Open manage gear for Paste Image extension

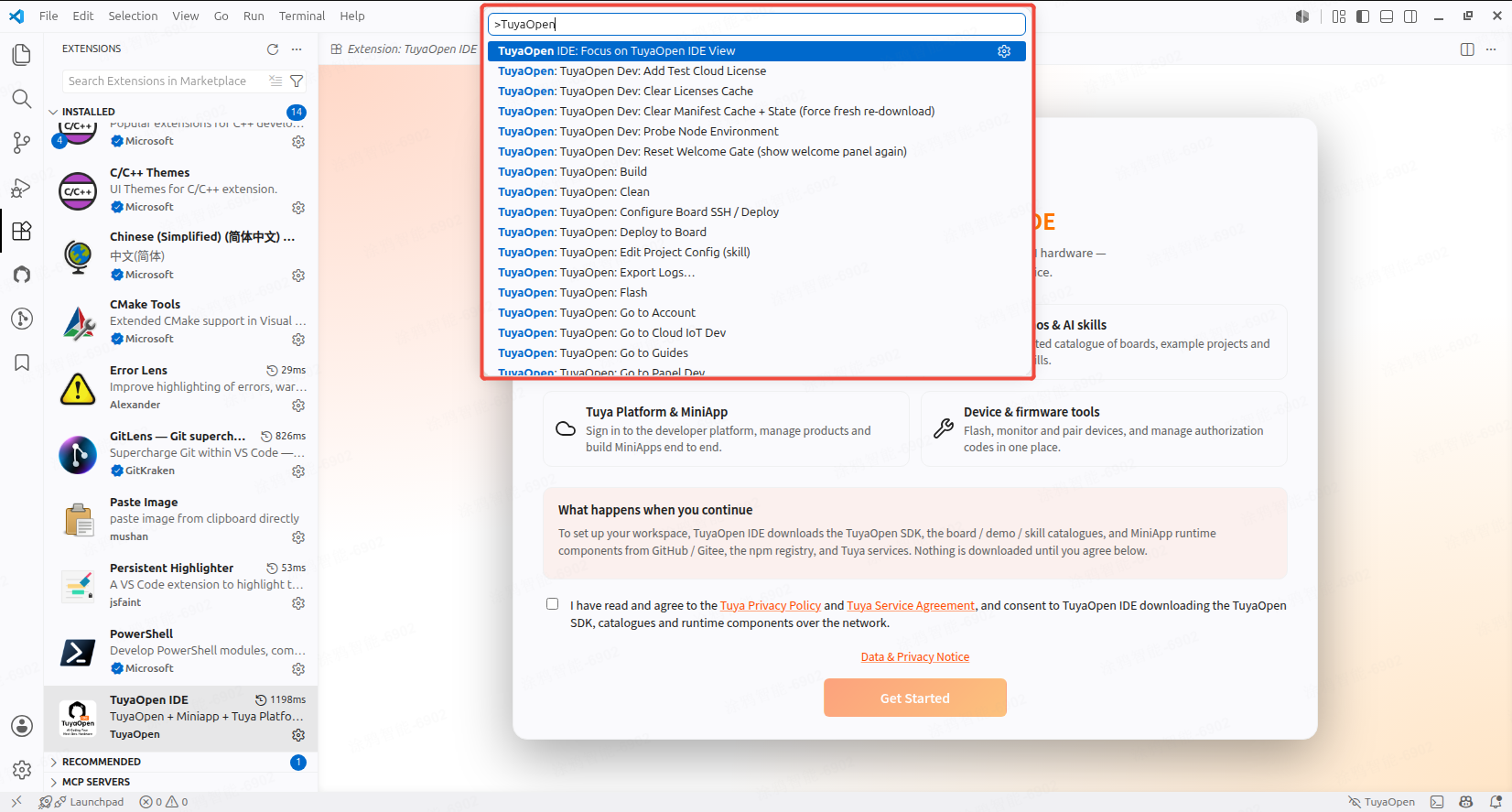(298, 537)
